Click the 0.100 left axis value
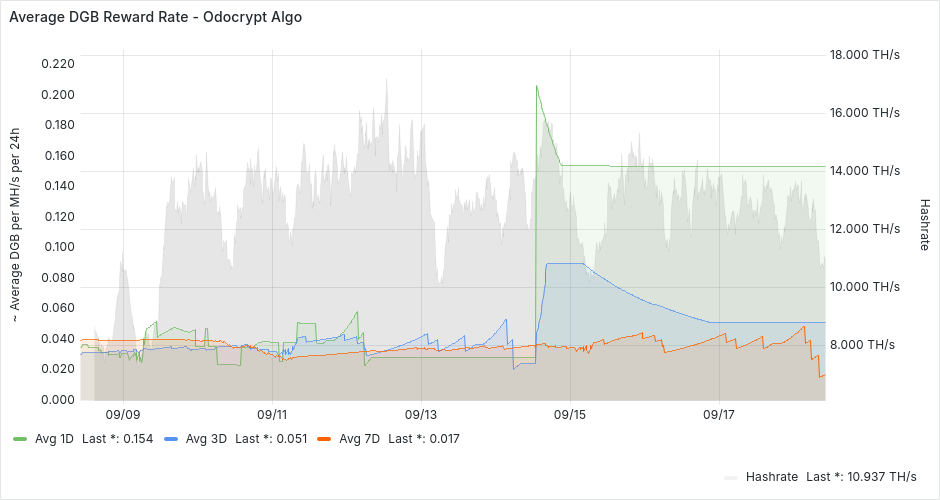This screenshot has height=500, width=940. (x=58, y=246)
